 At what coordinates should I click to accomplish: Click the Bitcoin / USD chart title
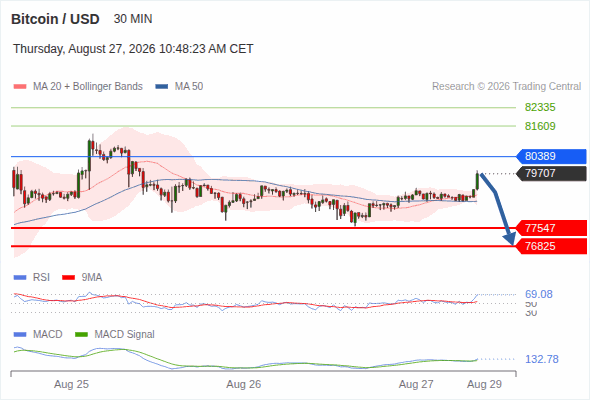point(55,19)
